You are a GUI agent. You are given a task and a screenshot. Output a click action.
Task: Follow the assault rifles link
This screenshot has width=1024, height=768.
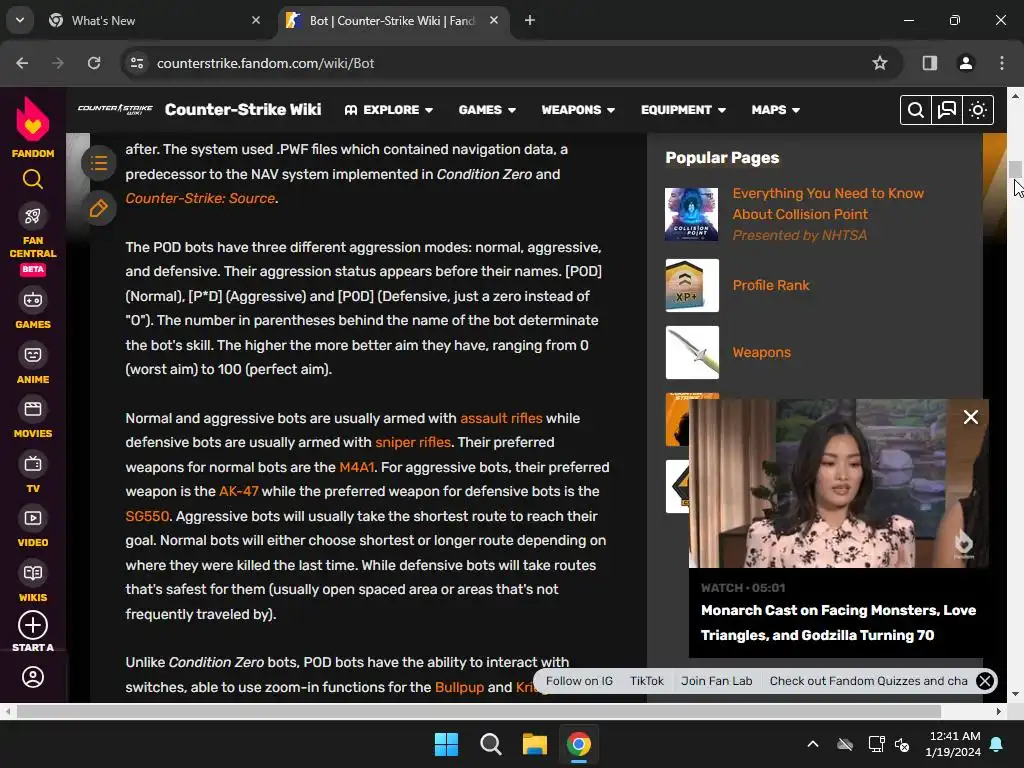point(501,418)
